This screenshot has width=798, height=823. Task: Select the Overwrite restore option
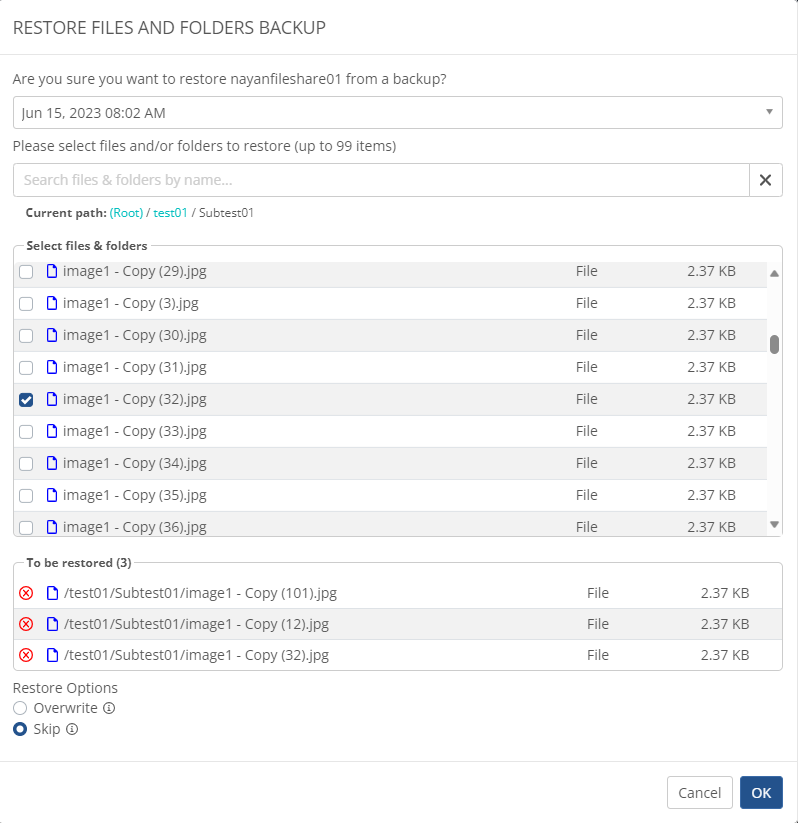coord(20,708)
